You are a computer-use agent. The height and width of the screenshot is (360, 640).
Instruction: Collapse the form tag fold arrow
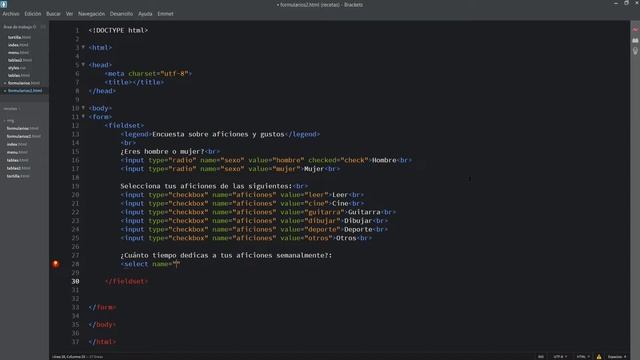[84, 116]
